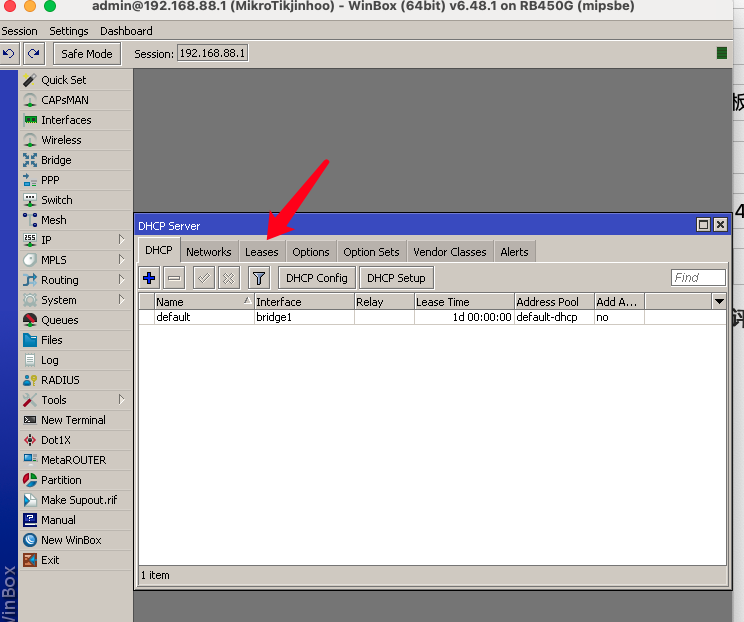Switch to Vendor Classes tab
Screen dimensions: 744x622
point(450,252)
